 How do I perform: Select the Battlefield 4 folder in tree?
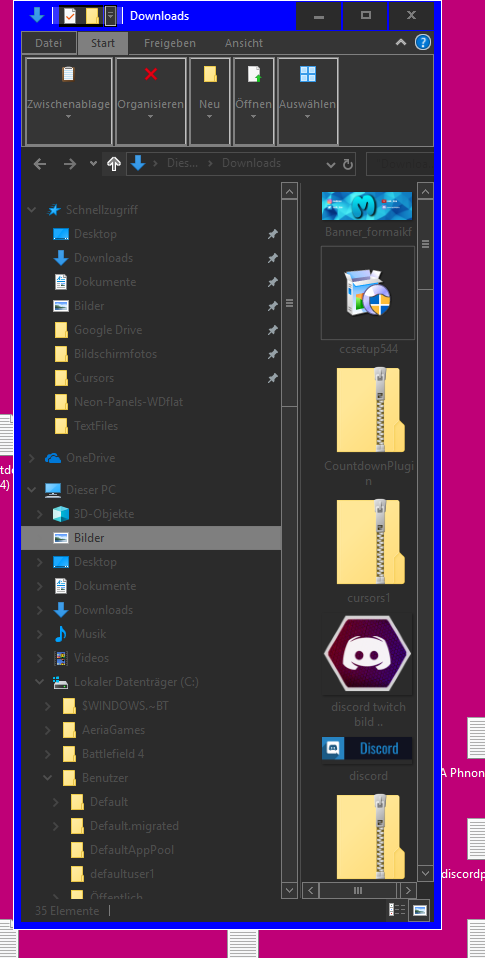pos(113,753)
